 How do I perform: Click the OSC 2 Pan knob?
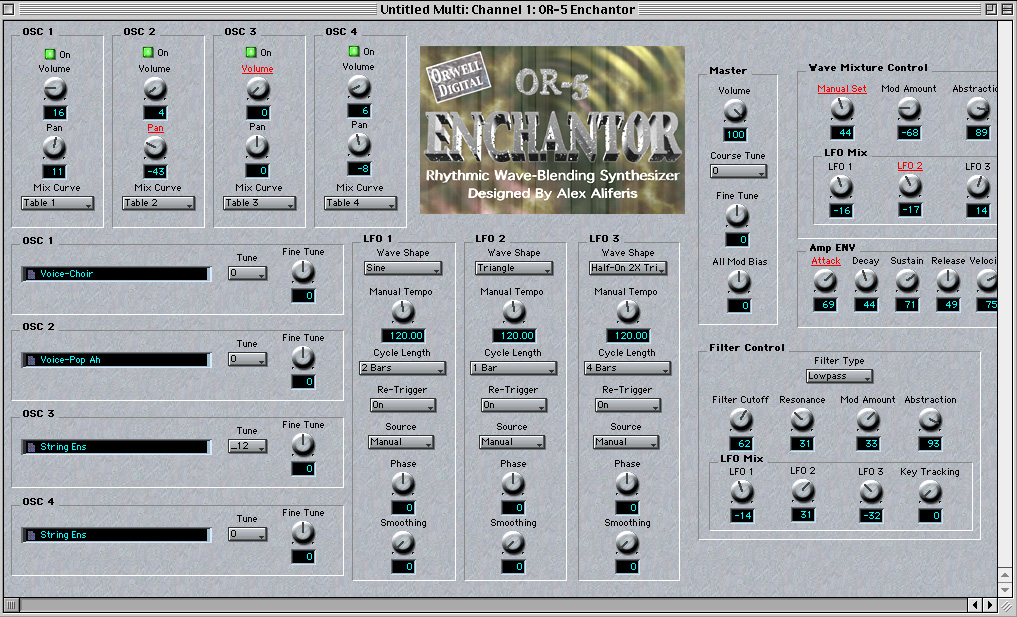[x=154, y=147]
